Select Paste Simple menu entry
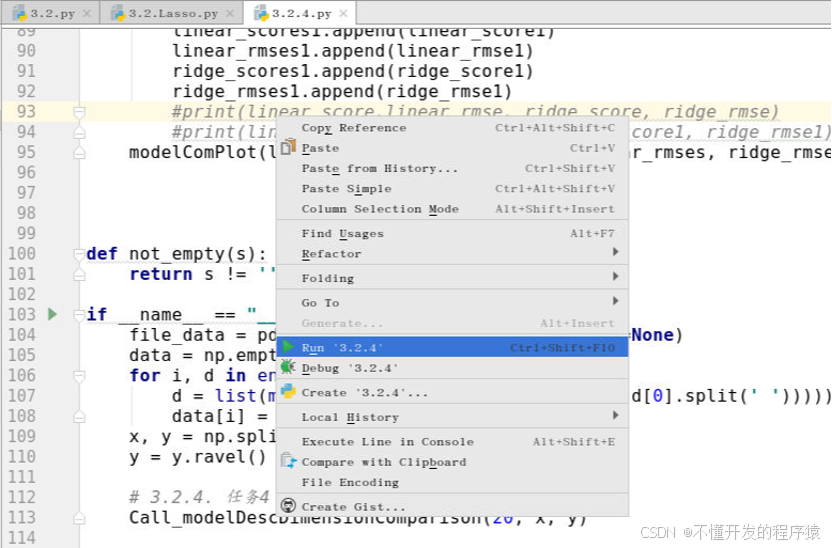Image resolution: width=832 pixels, height=548 pixels. point(452,188)
